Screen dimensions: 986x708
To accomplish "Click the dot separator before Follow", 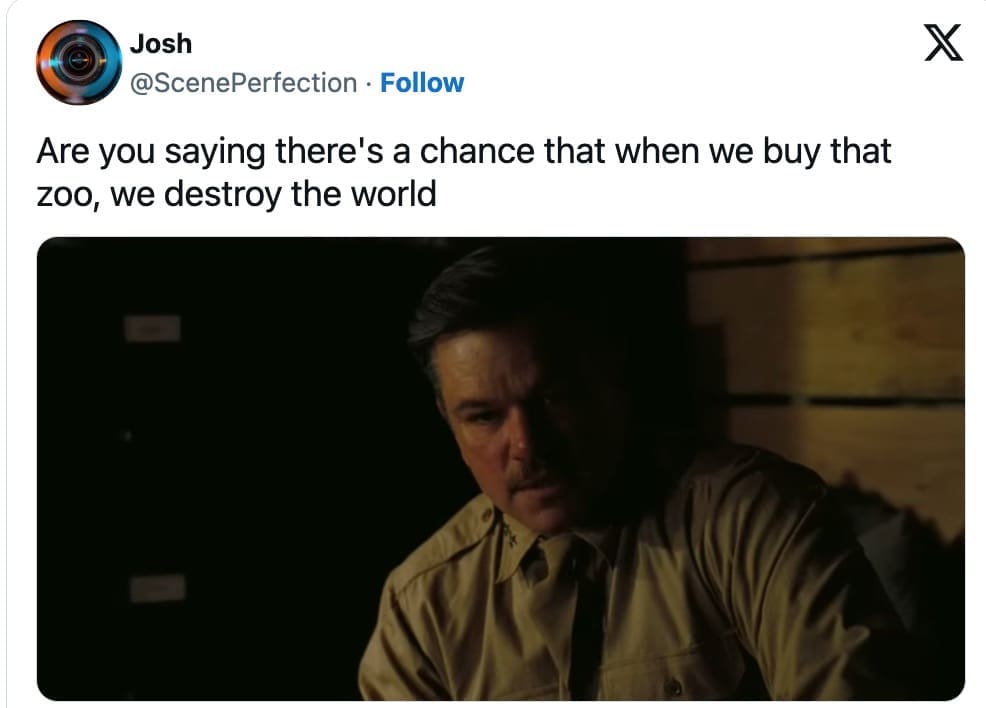I will click(368, 83).
